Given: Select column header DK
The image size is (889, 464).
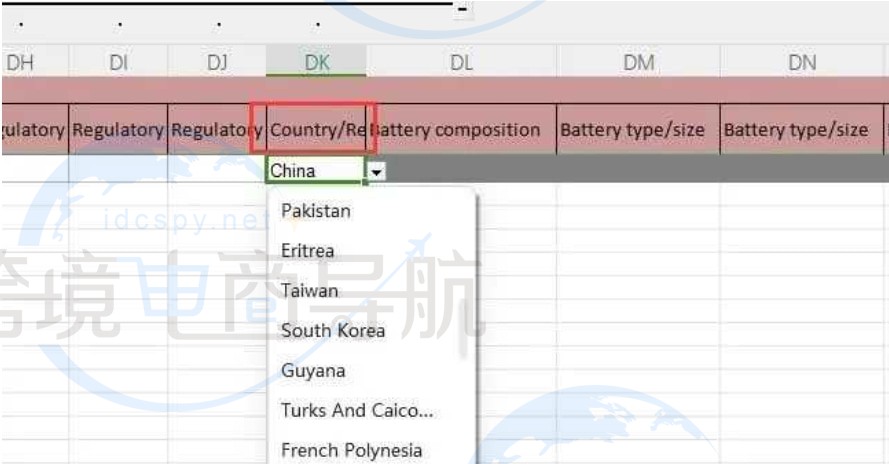Looking at the screenshot, I should 316,62.
